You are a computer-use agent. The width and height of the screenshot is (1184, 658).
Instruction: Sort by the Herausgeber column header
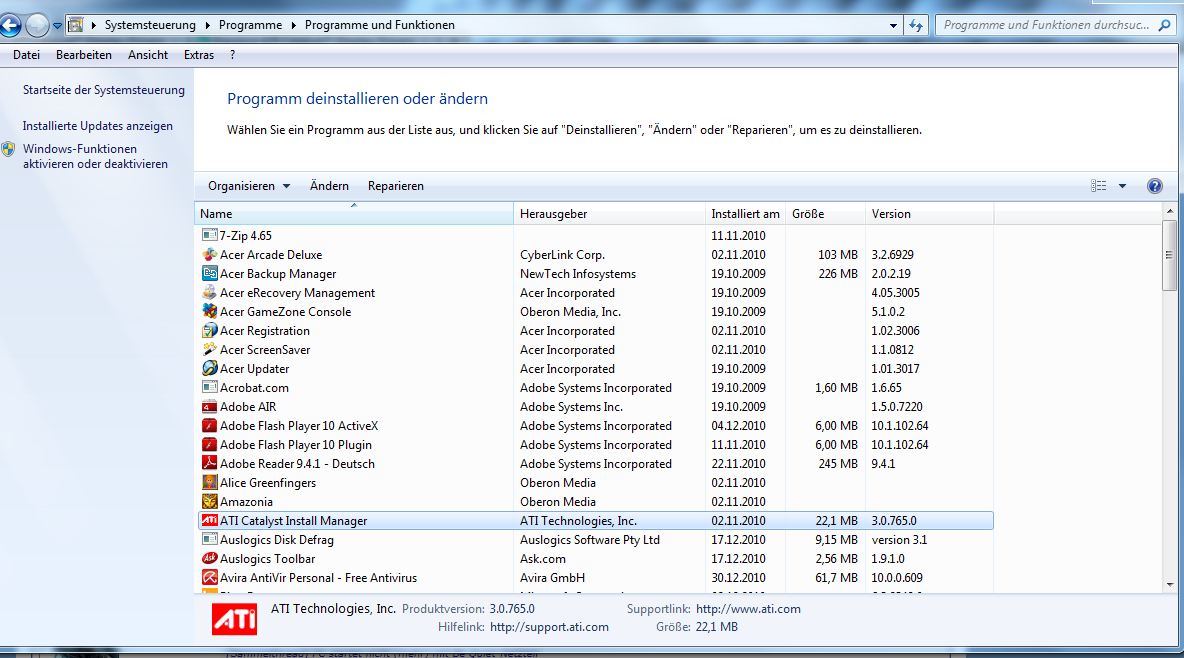pos(609,214)
